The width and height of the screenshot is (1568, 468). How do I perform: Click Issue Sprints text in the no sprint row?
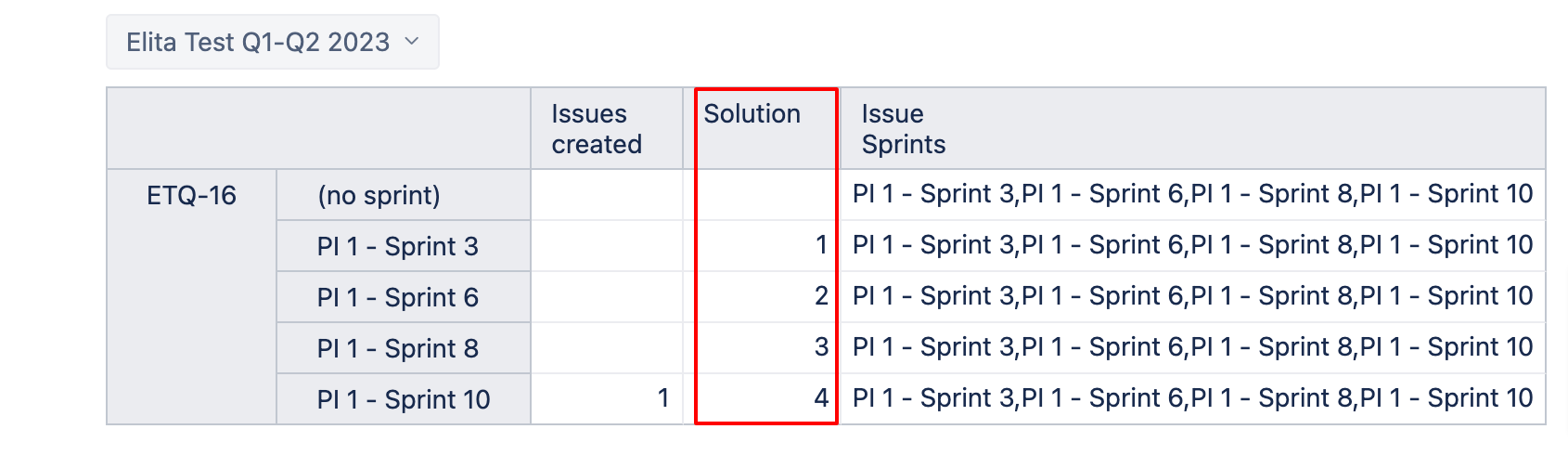click(1192, 195)
